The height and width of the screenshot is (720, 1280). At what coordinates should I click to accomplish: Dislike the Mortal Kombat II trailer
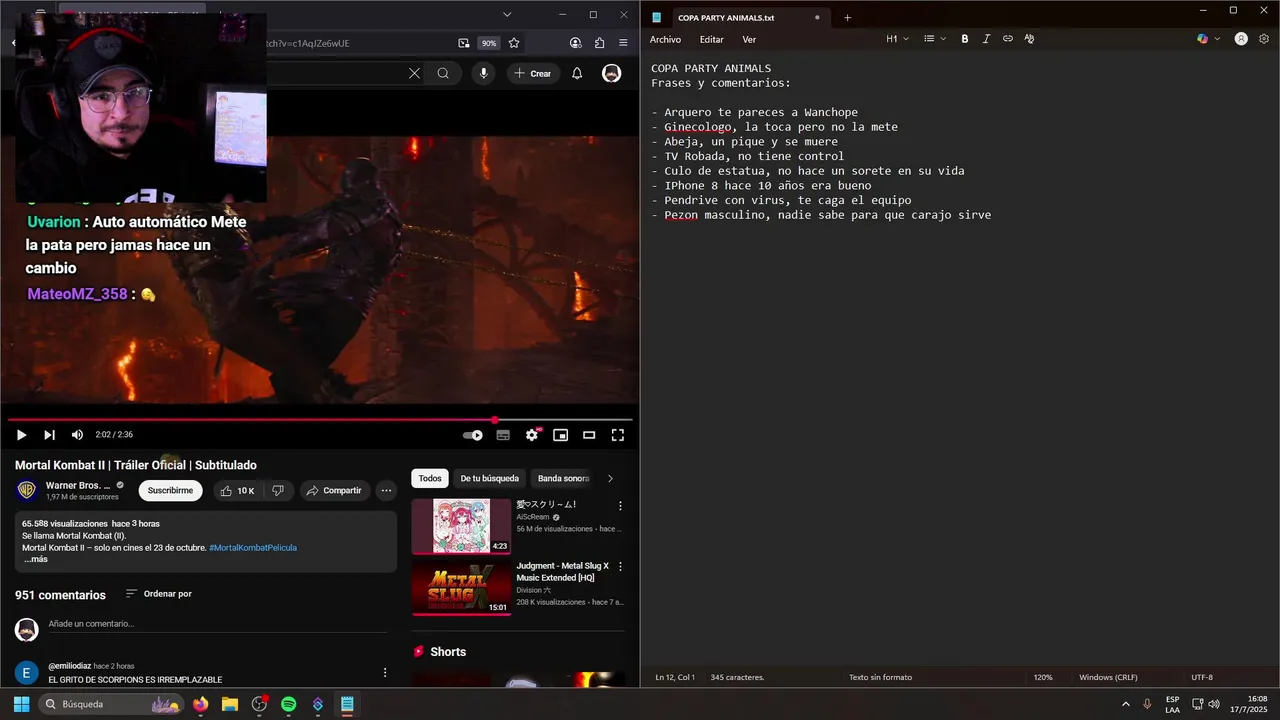point(278,491)
